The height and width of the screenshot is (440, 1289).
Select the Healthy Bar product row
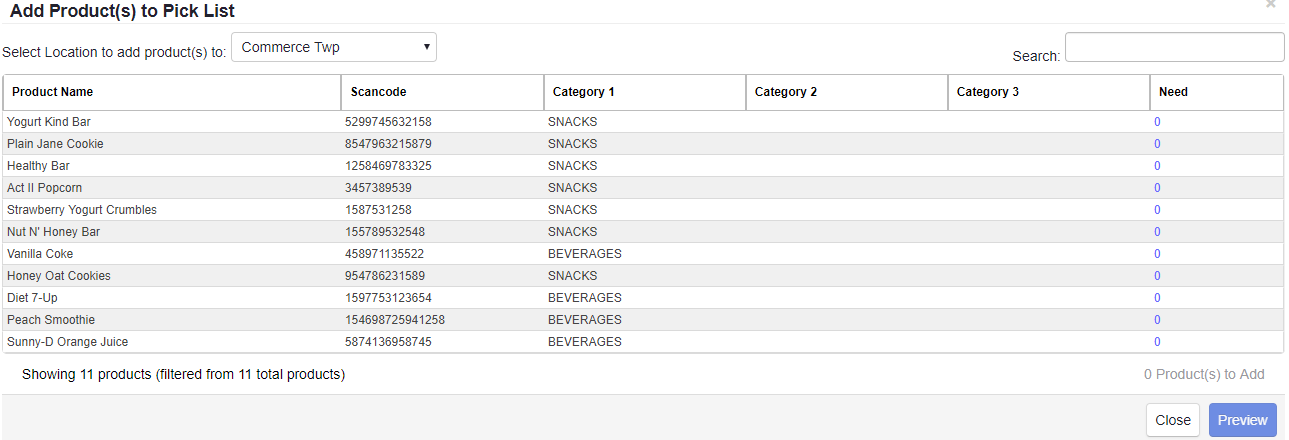point(38,166)
